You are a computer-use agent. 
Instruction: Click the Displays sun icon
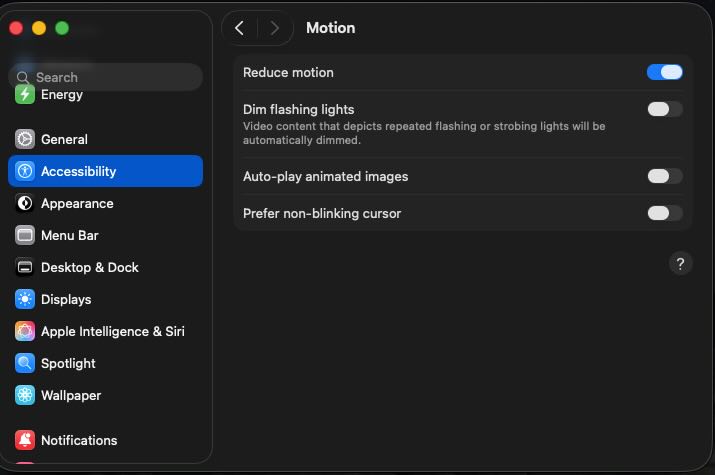tap(25, 299)
